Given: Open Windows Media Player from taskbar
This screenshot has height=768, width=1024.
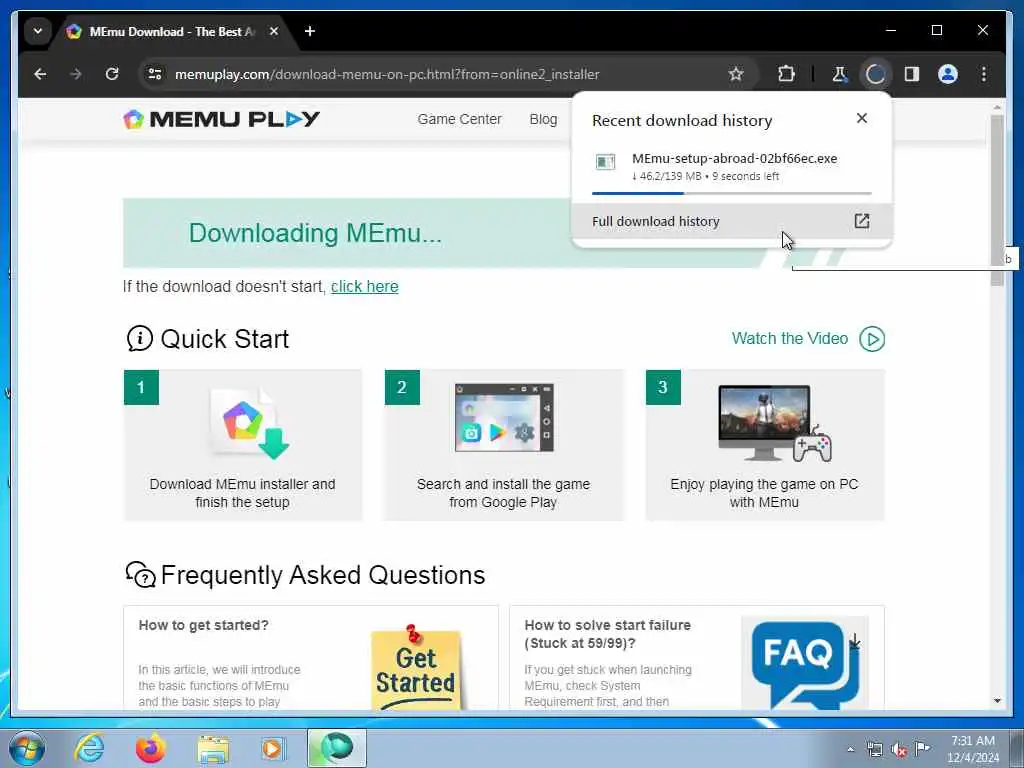Looking at the screenshot, I should [274, 748].
